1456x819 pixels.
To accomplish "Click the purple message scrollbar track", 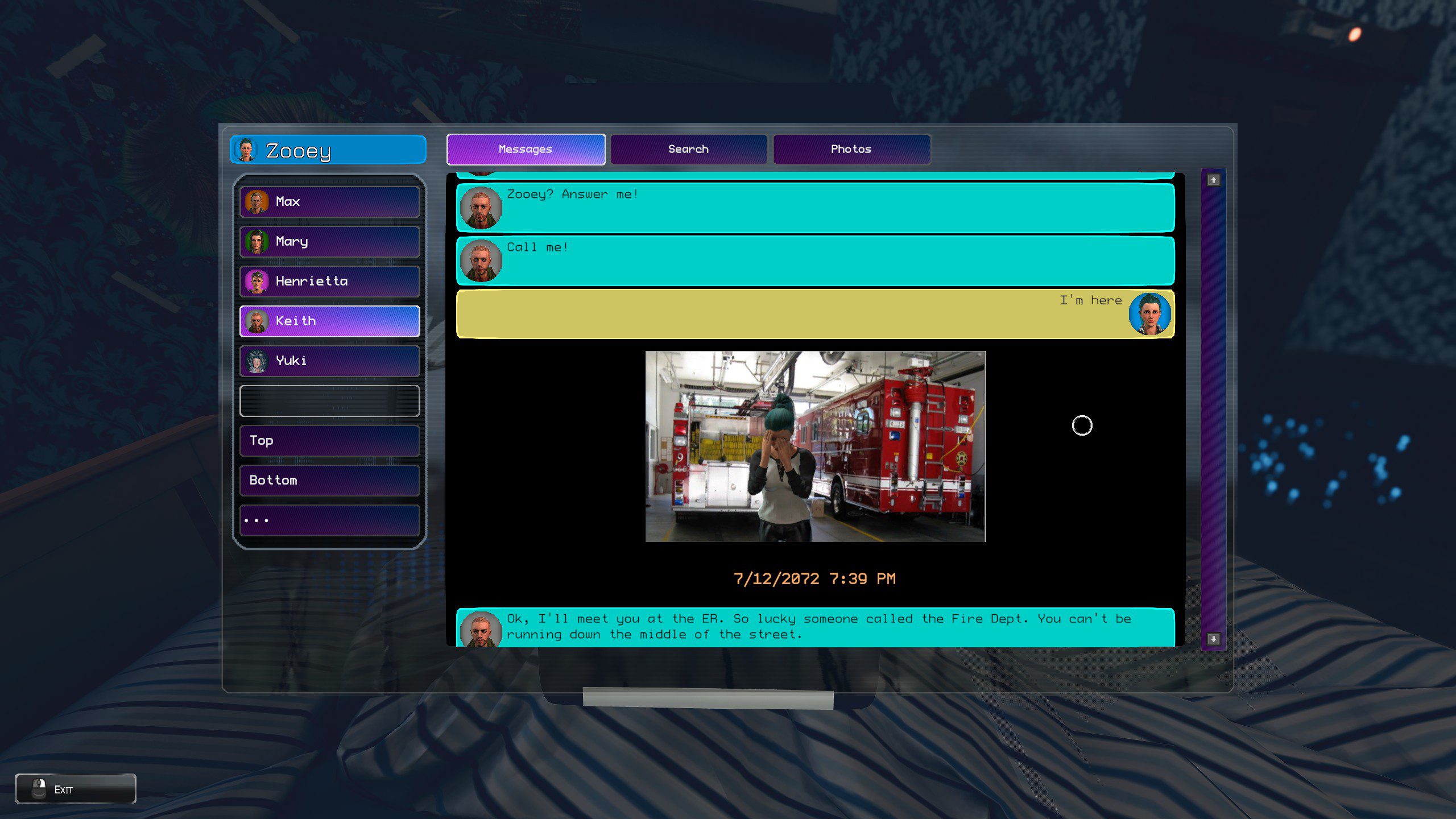I will (x=1213, y=409).
